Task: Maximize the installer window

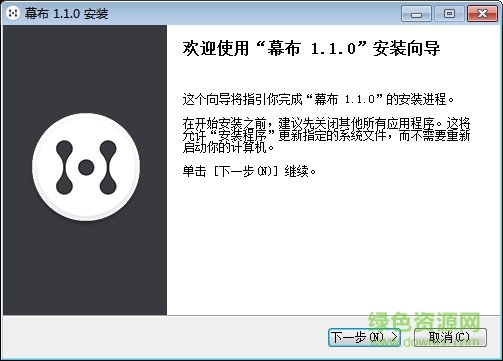Action: click(x=449, y=14)
